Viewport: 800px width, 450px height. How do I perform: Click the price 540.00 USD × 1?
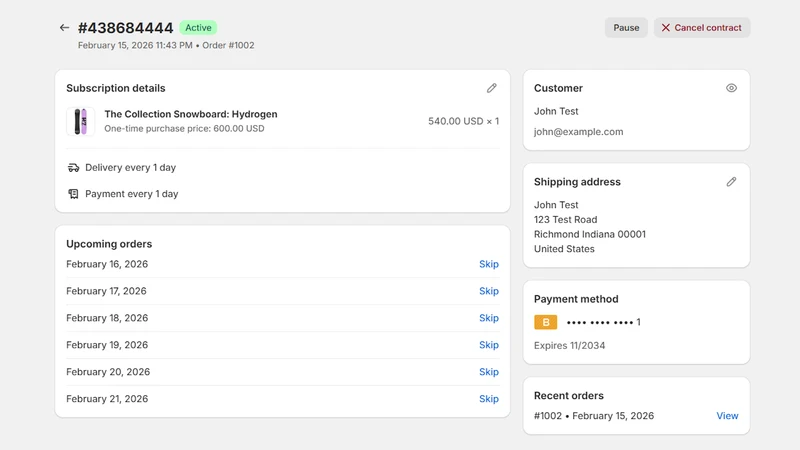pyautogui.click(x=463, y=121)
